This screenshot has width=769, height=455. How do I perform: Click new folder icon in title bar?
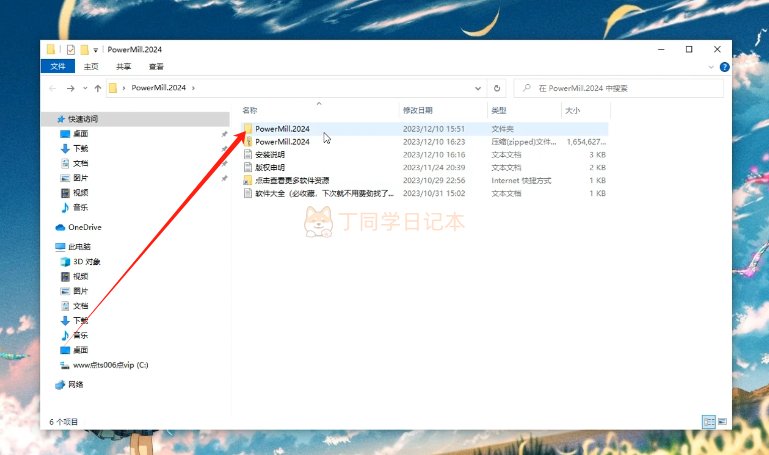click(x=84, y=50)
